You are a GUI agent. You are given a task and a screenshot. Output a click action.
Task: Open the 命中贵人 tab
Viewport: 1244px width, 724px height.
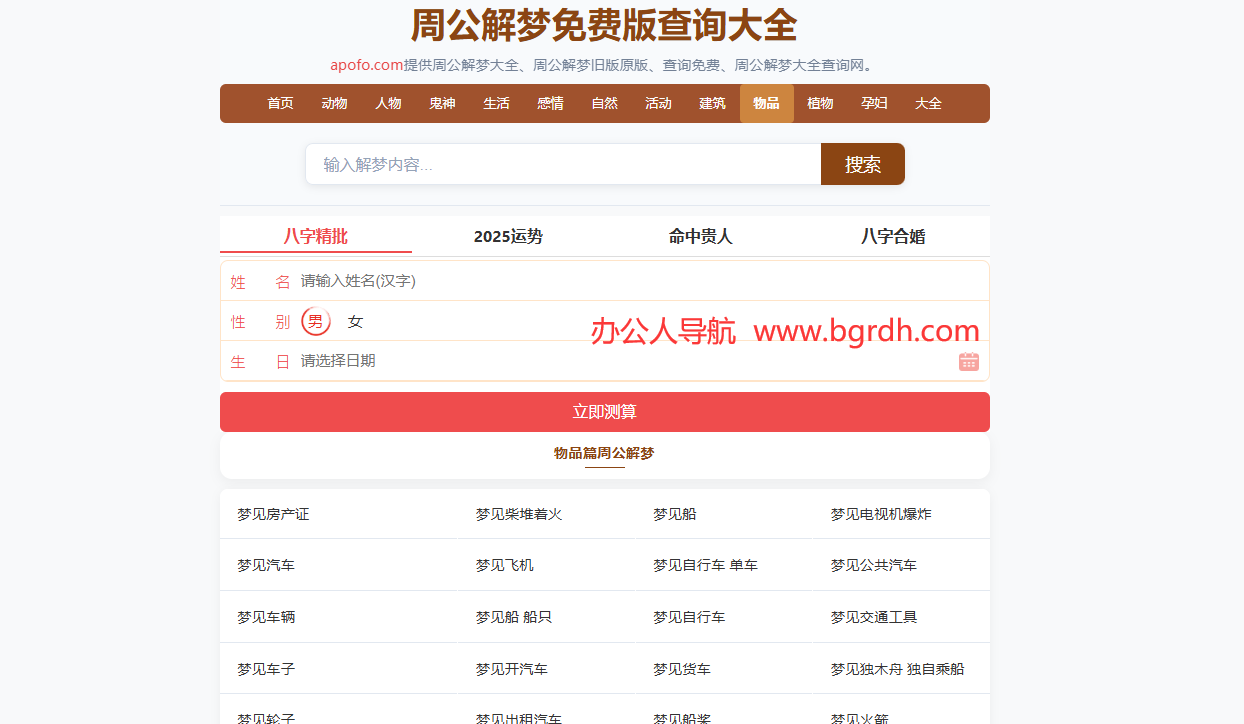coord(700,236)
